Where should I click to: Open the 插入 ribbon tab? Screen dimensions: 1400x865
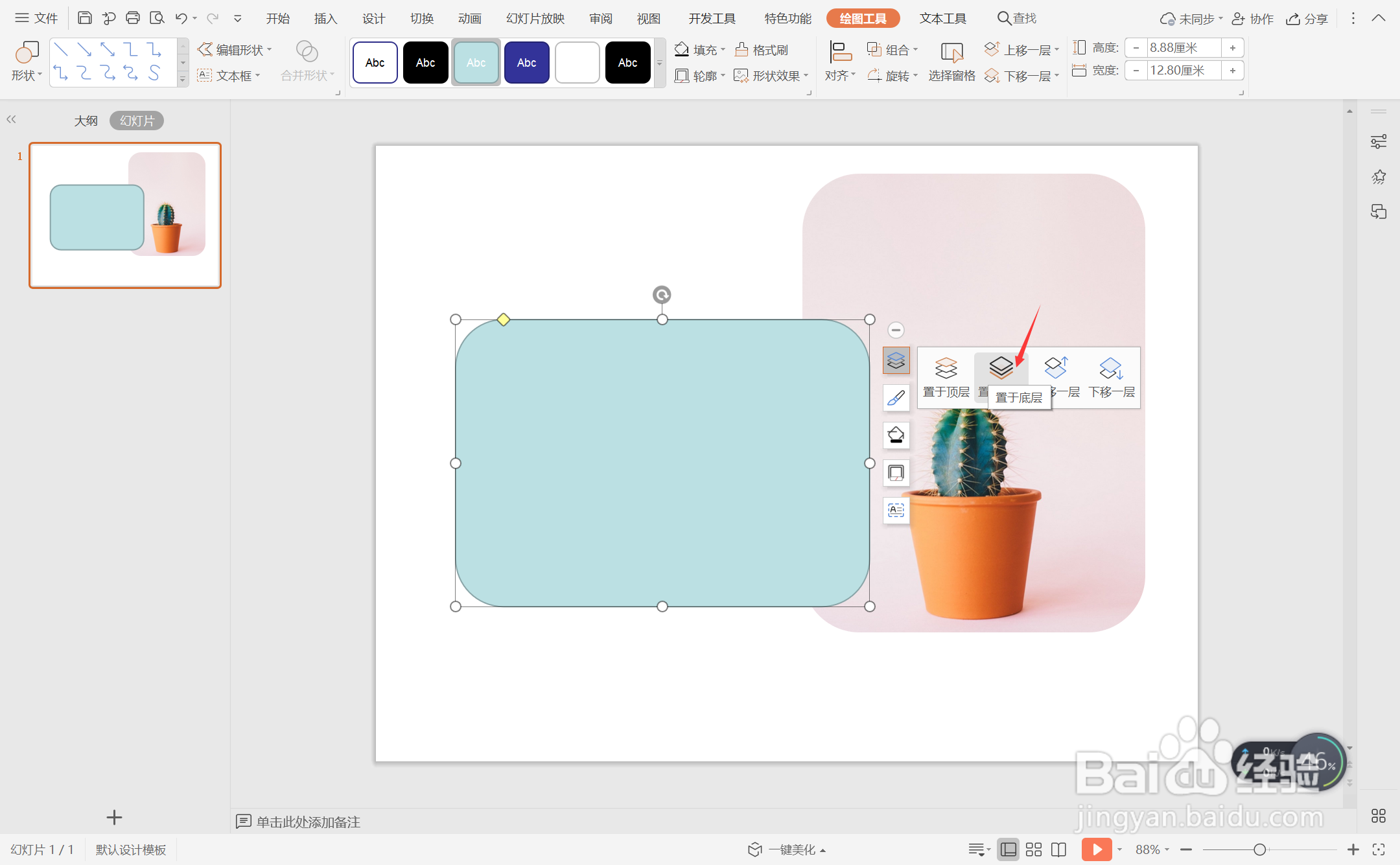[325, 19]
